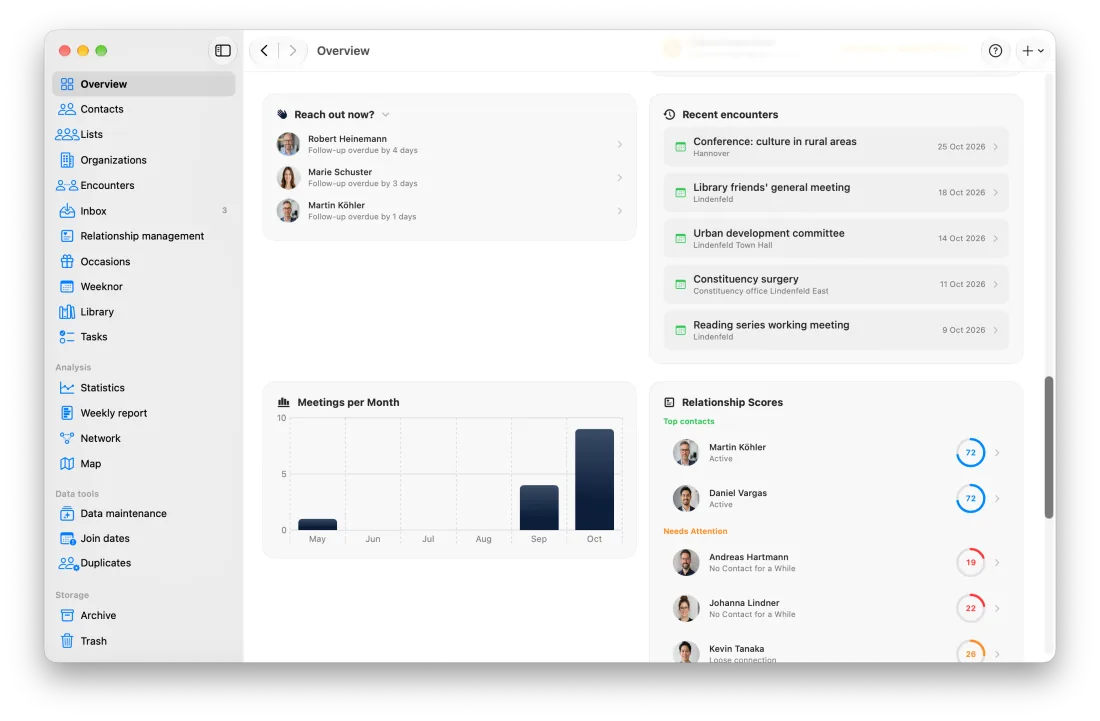The height and width of the screenshot is (721, 1100).
Task: Click the Data maintenance icon
Action: 67,513
